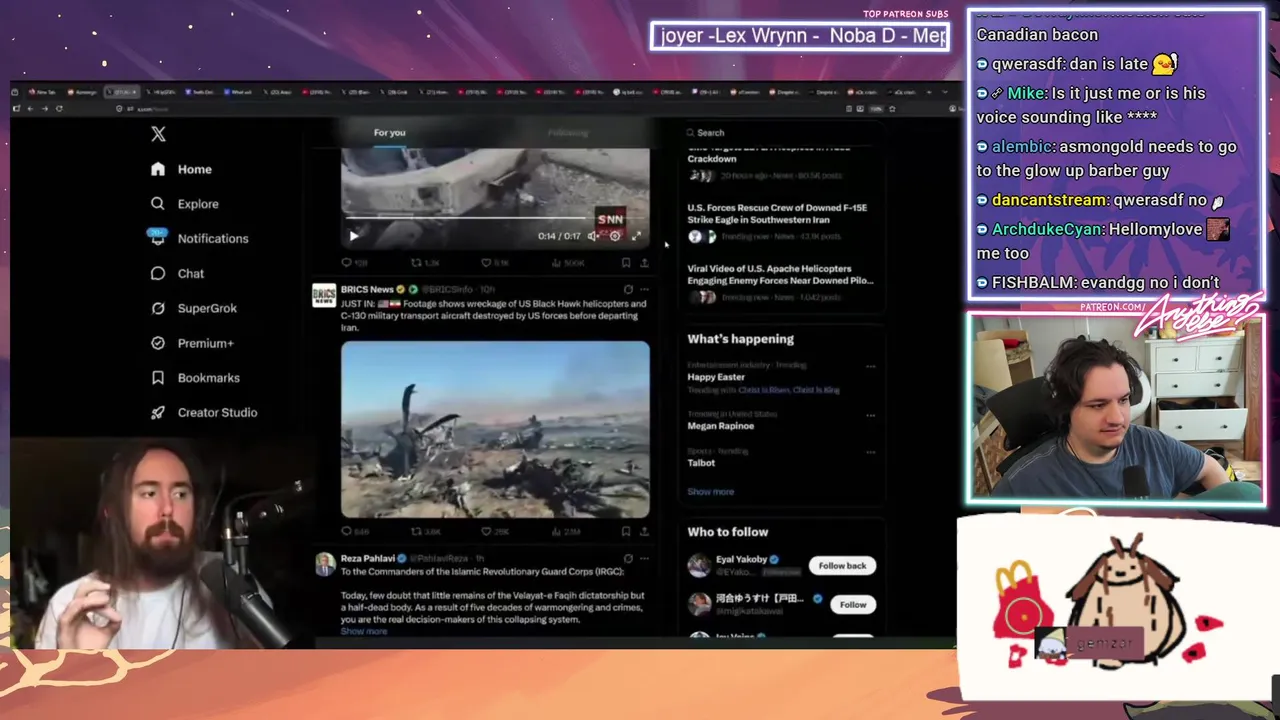Reload the browser page

(x=59, y=108)
